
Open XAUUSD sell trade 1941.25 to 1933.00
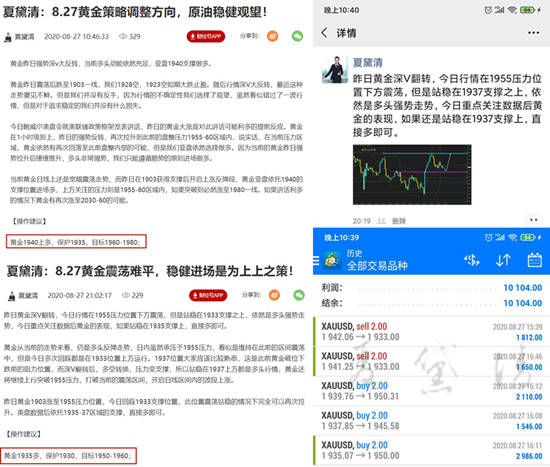coord(431,362)
